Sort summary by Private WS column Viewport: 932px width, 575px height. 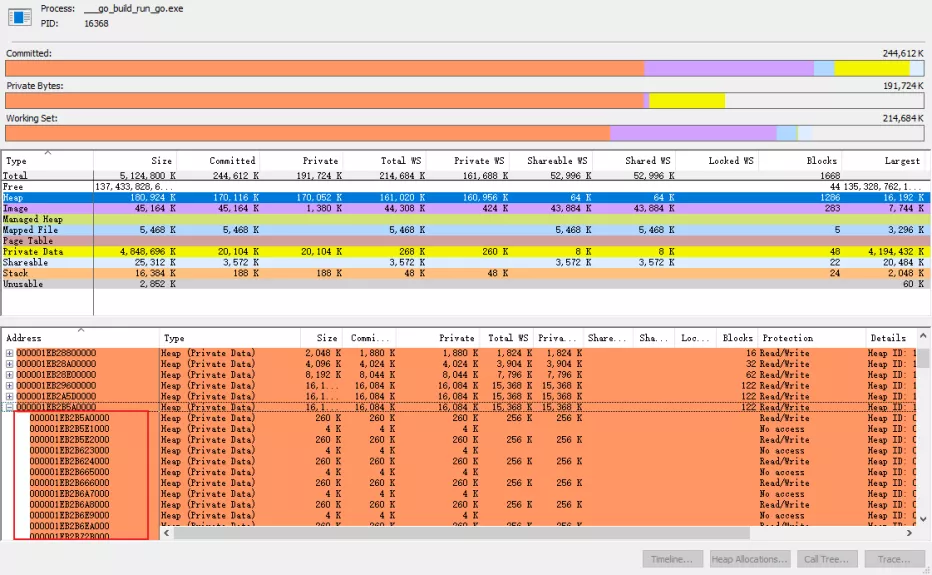468,161
